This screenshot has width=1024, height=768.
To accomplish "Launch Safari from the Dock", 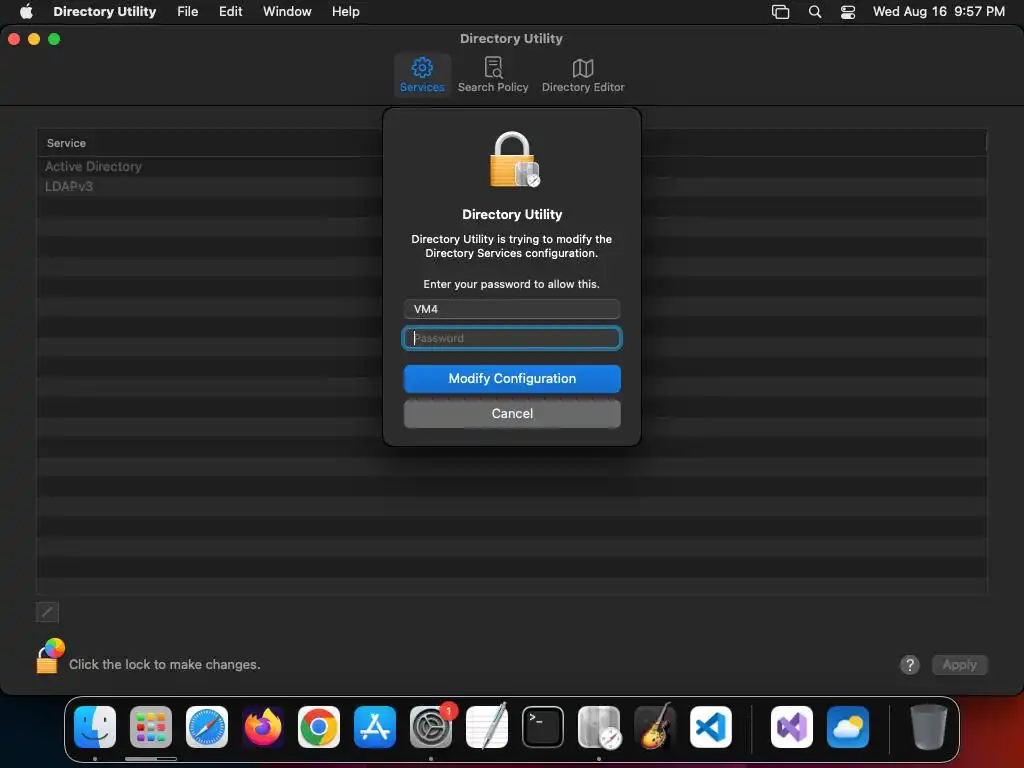I will pyautogui.click(x=207, y=727).
